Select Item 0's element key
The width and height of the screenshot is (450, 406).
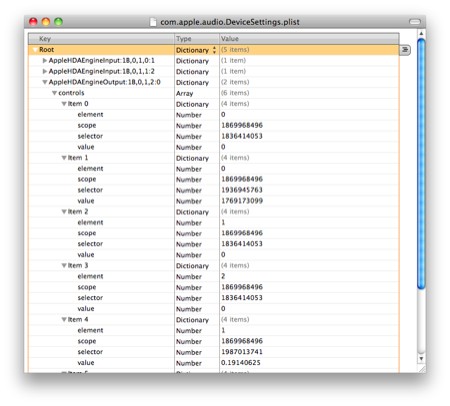coord(90,115)
